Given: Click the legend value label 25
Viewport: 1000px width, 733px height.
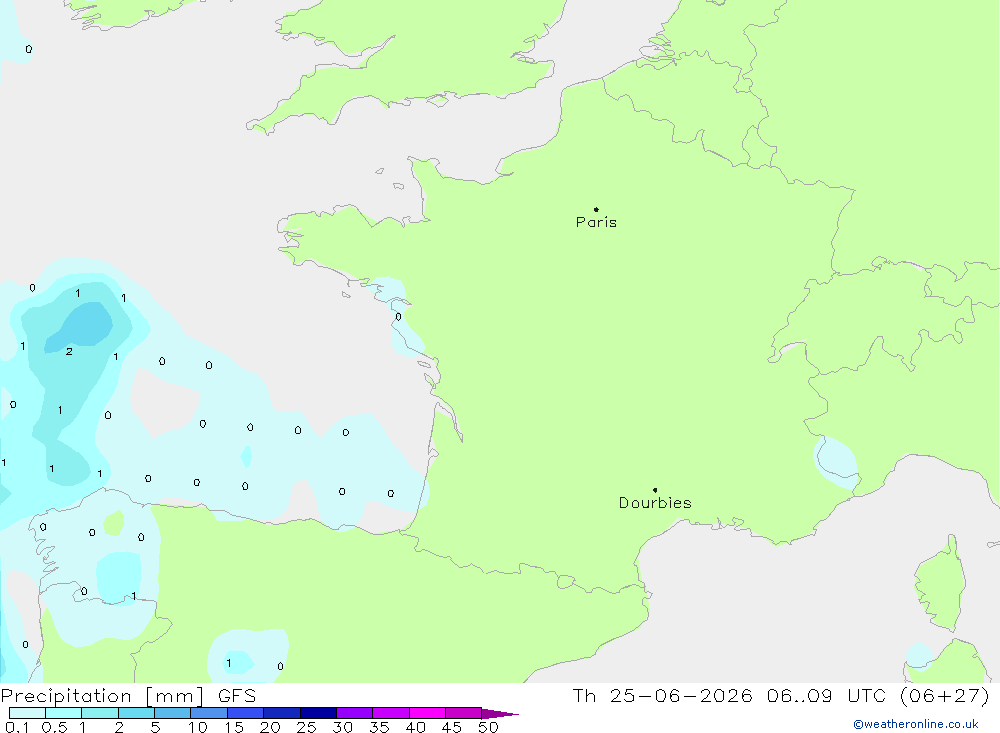Looking at the screenshot, I should click(306, 727).
